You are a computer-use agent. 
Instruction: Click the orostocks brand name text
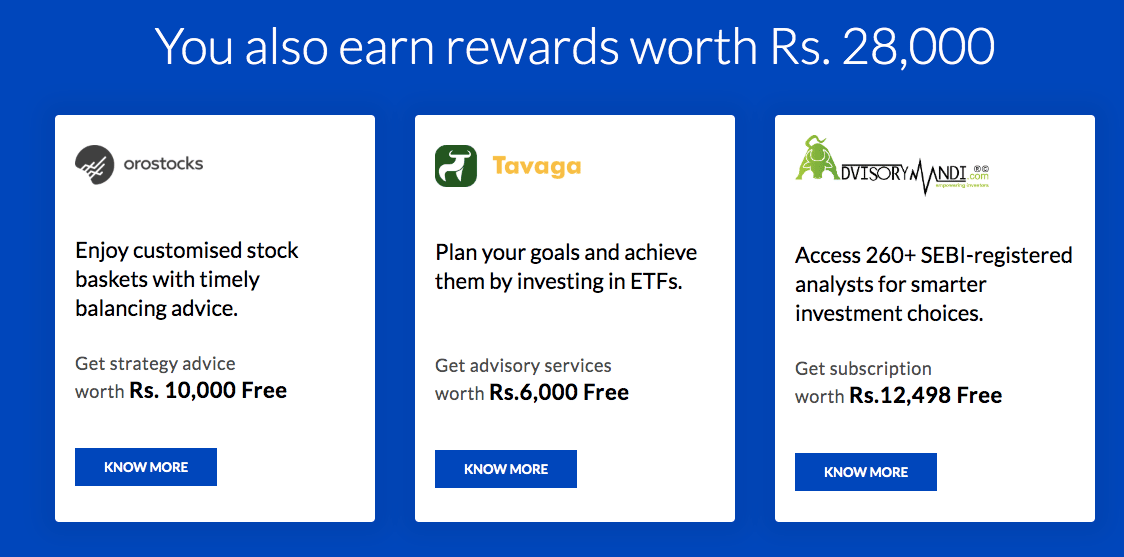point(163,163)
